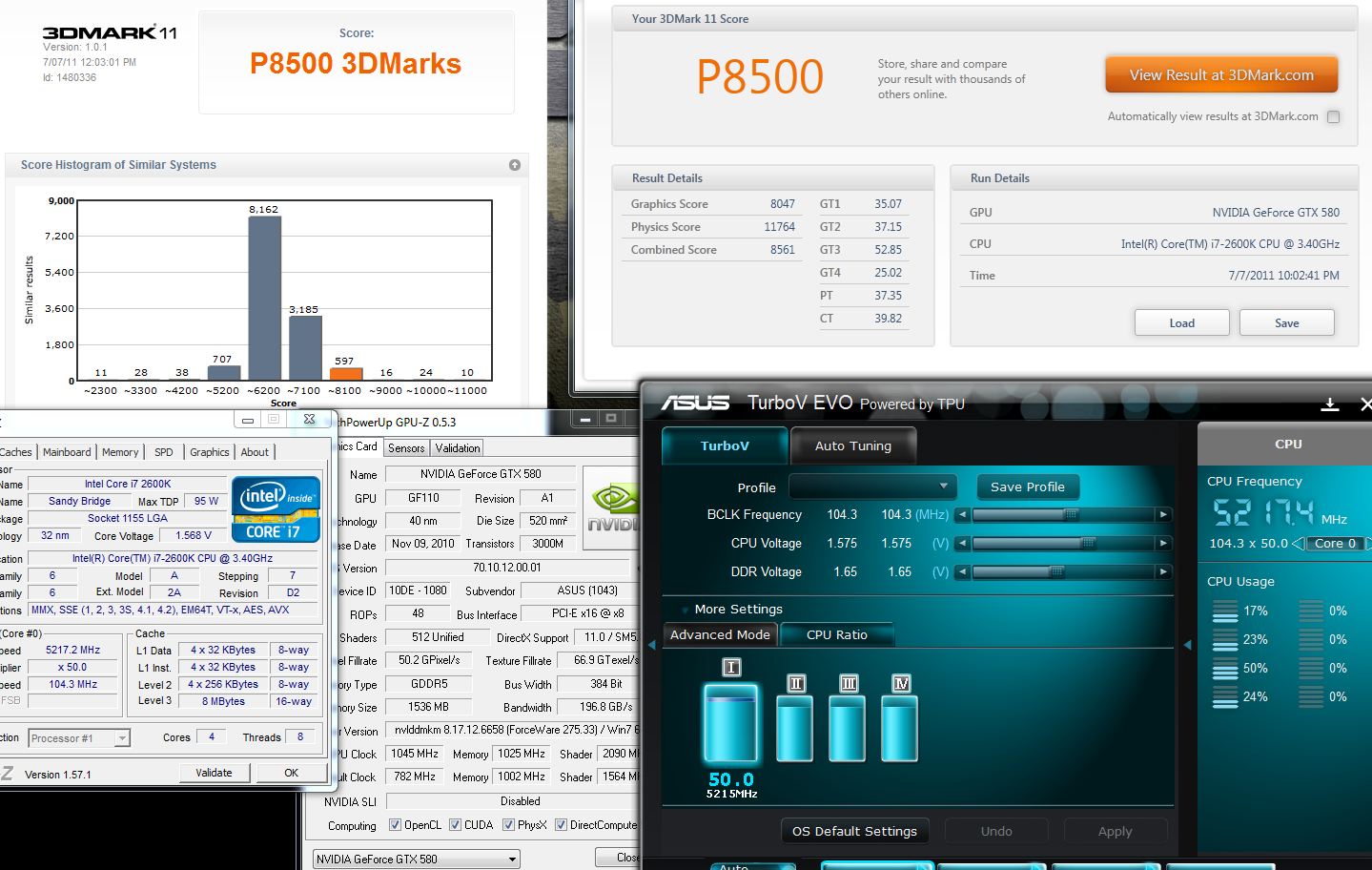Click tallest histogram bar labeled 8,162
The width and height of the screenshot is (1372, 870).
coord(265,298)
